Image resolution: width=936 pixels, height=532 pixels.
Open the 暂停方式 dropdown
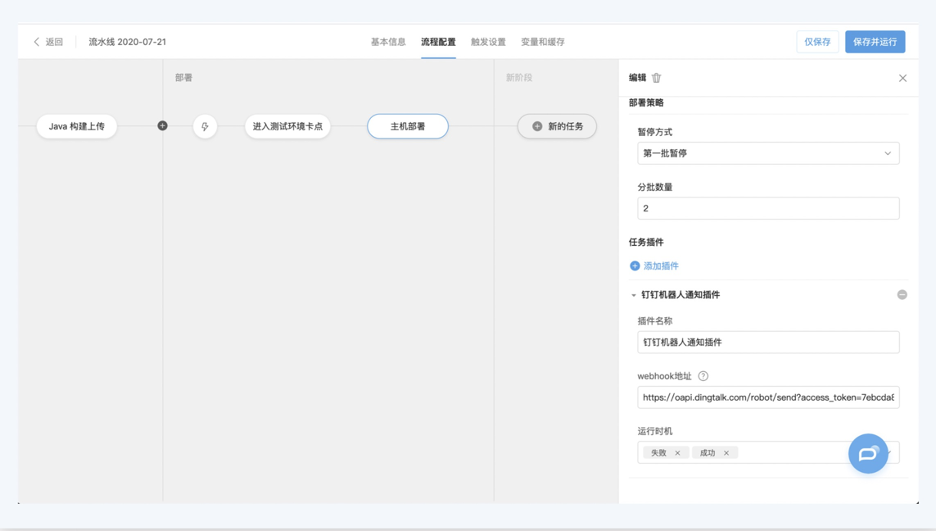click(x=768, y=153)
